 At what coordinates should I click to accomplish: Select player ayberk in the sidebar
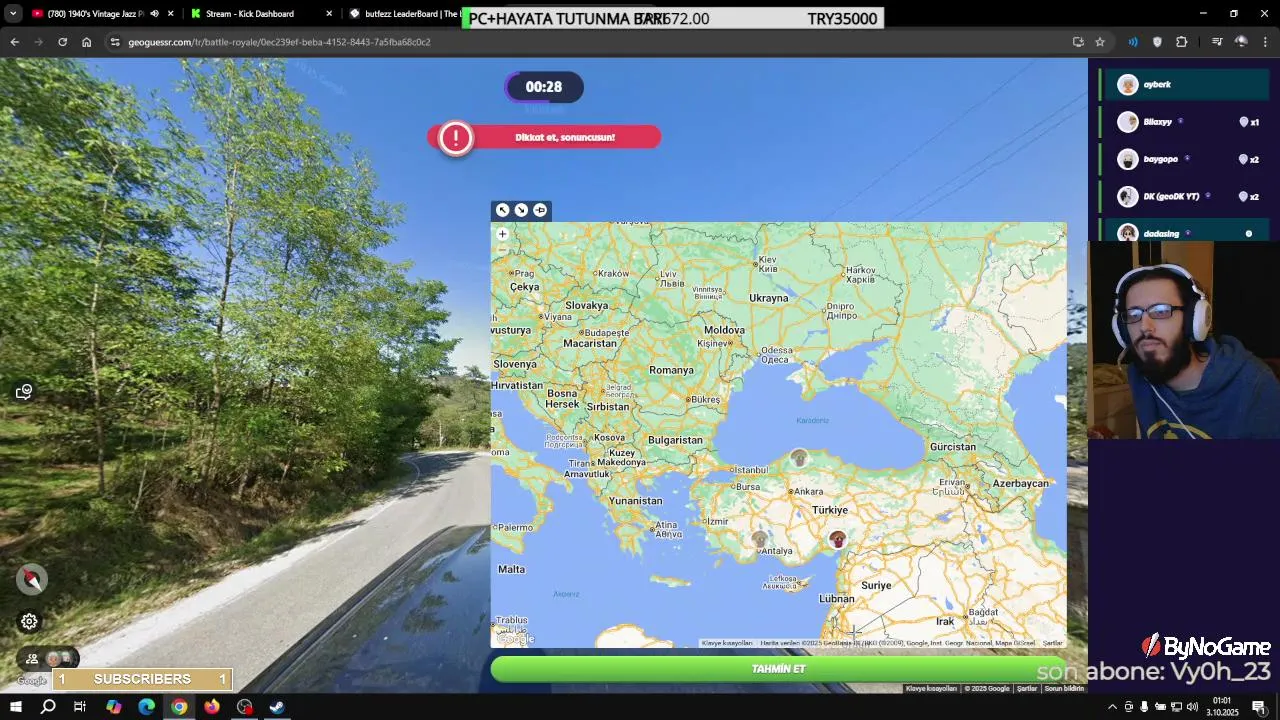1184,85
